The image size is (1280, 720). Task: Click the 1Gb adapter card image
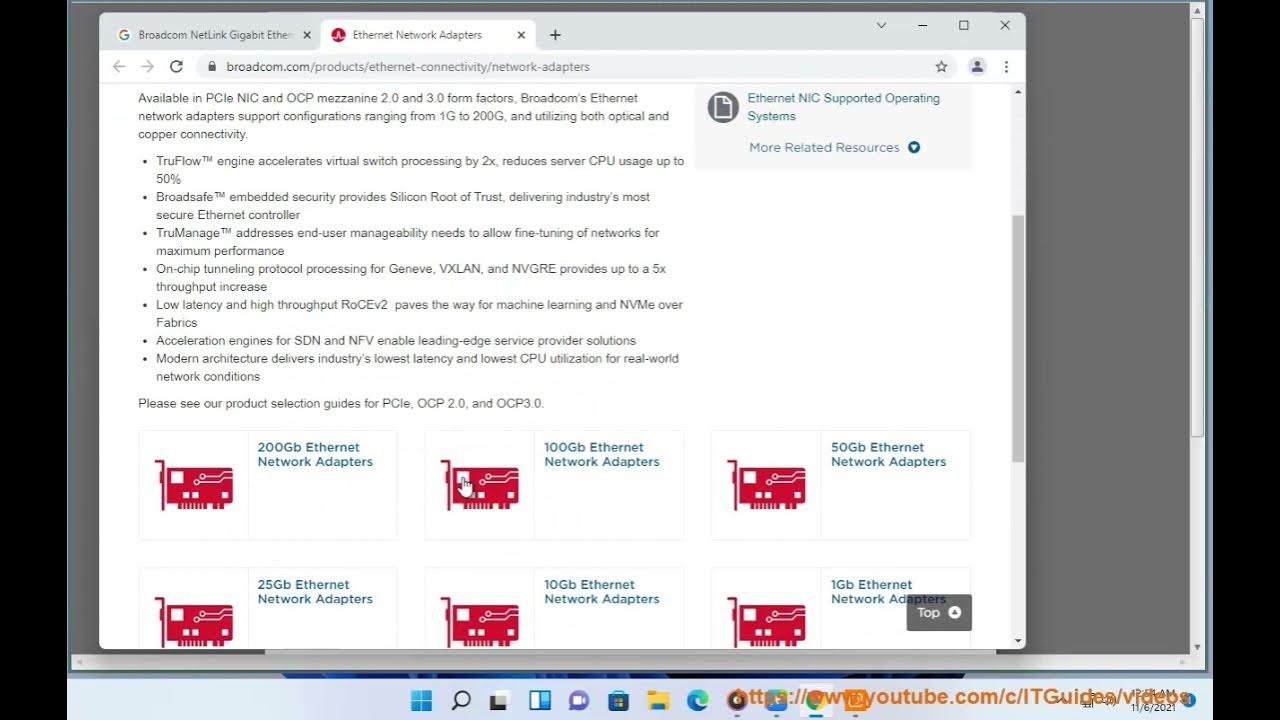[x=767, y=622]
